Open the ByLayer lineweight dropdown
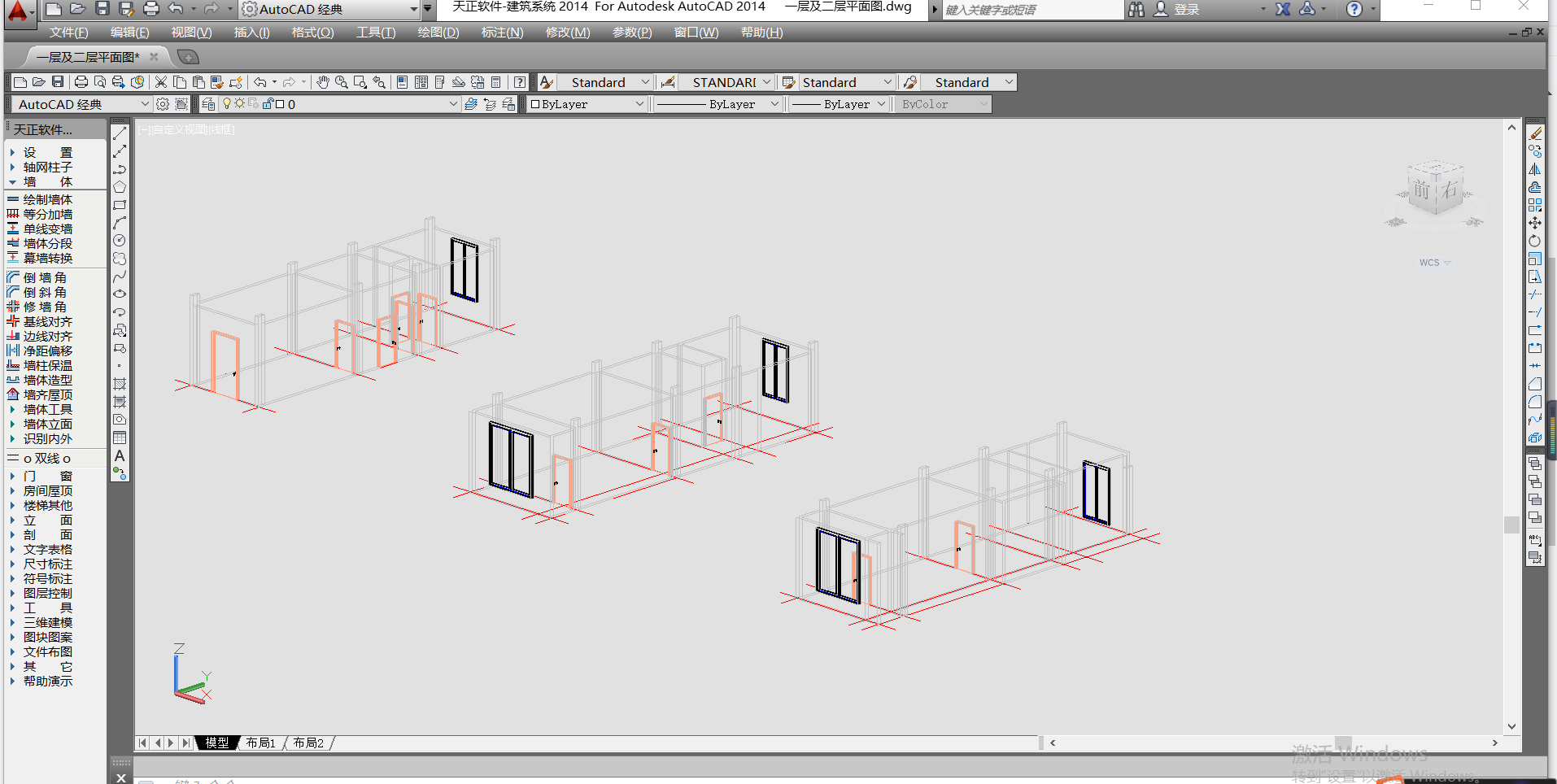 pos(838,104)
